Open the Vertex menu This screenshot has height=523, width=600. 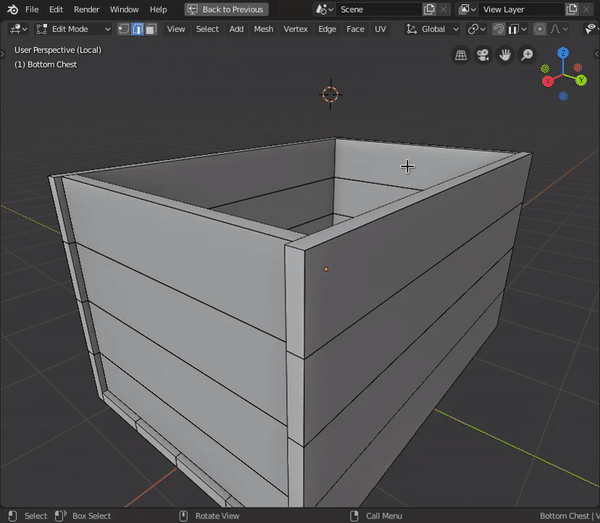[295, 29]
